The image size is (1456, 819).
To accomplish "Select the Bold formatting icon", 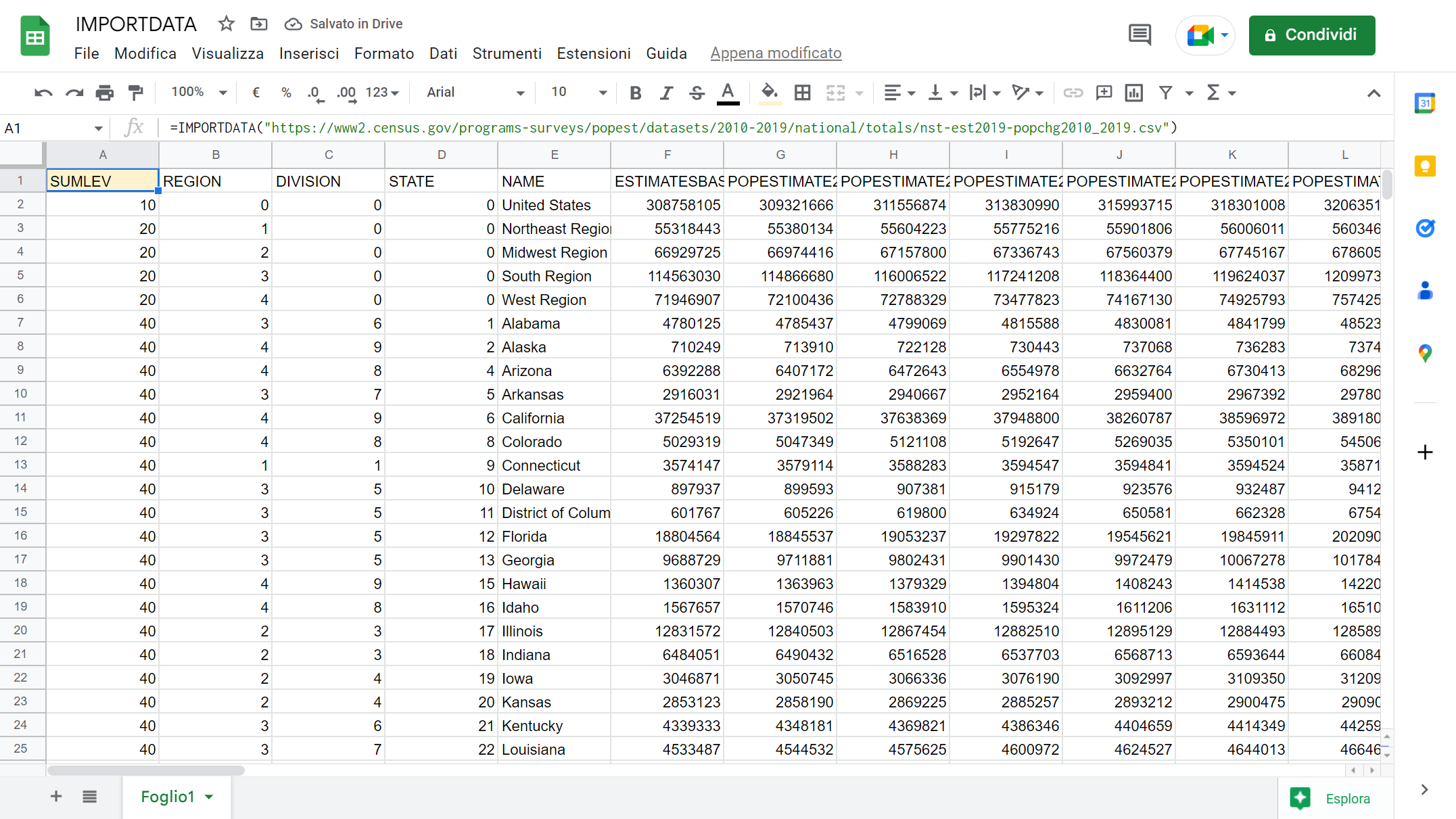I will coord(635,93).
